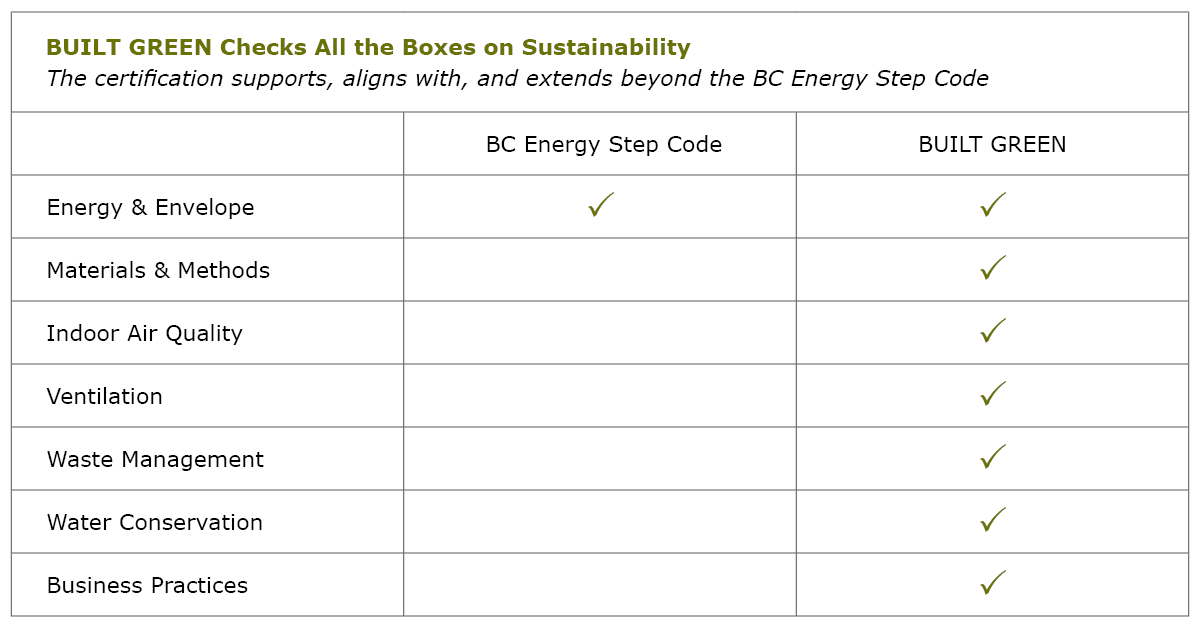This screenshot has height=628, width=1200.
Task: Click the Energy & Envelope row label
Action: (150, 208)
